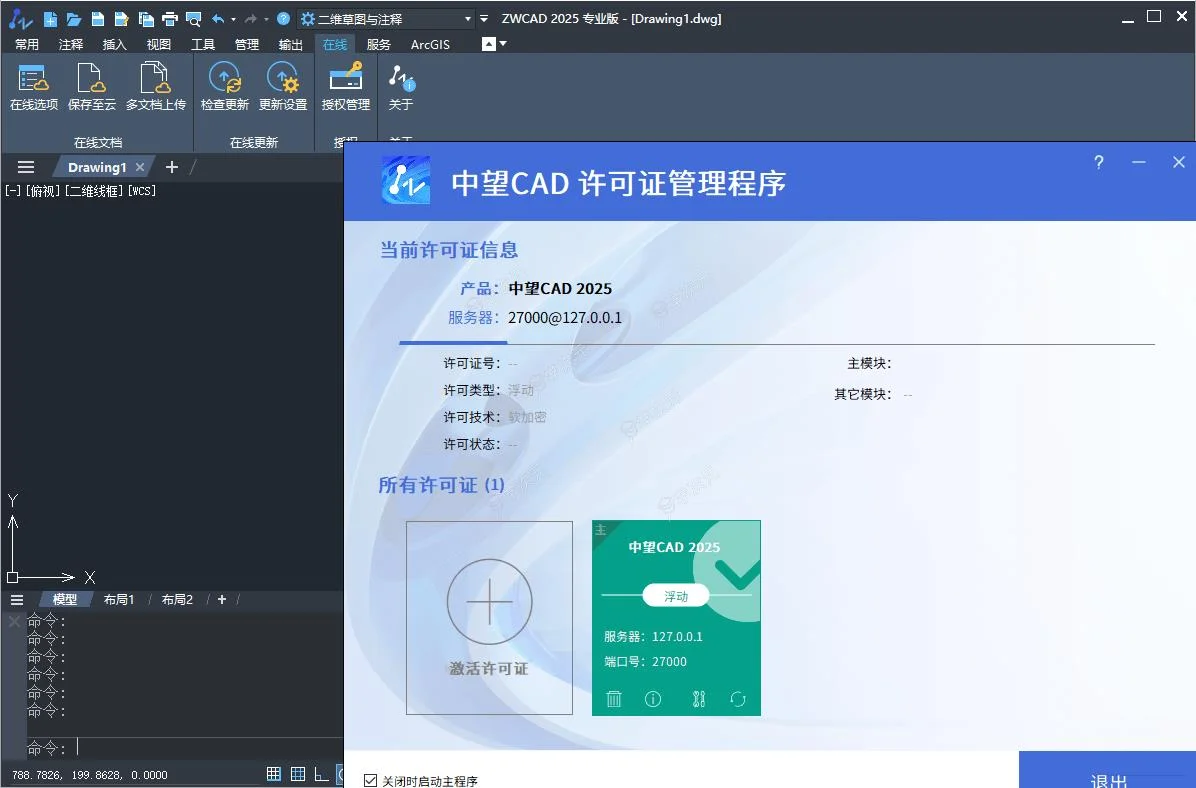Viewport: 1196px width, 788px height.
Task: Click the delete license trash icon
Action: 614,699
